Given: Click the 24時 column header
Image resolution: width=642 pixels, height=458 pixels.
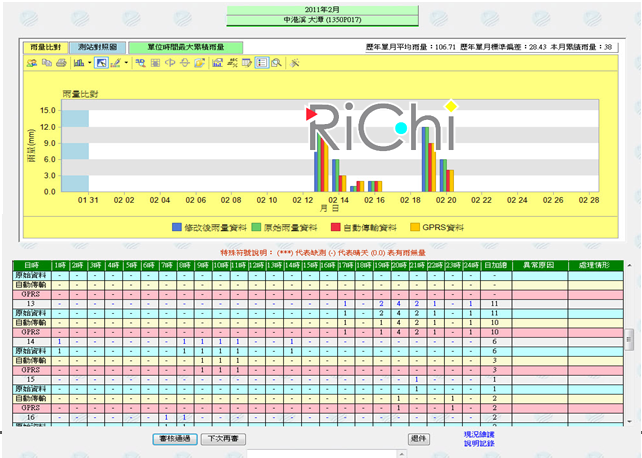Looking at the screenshot, I should [x=471, y=266].
